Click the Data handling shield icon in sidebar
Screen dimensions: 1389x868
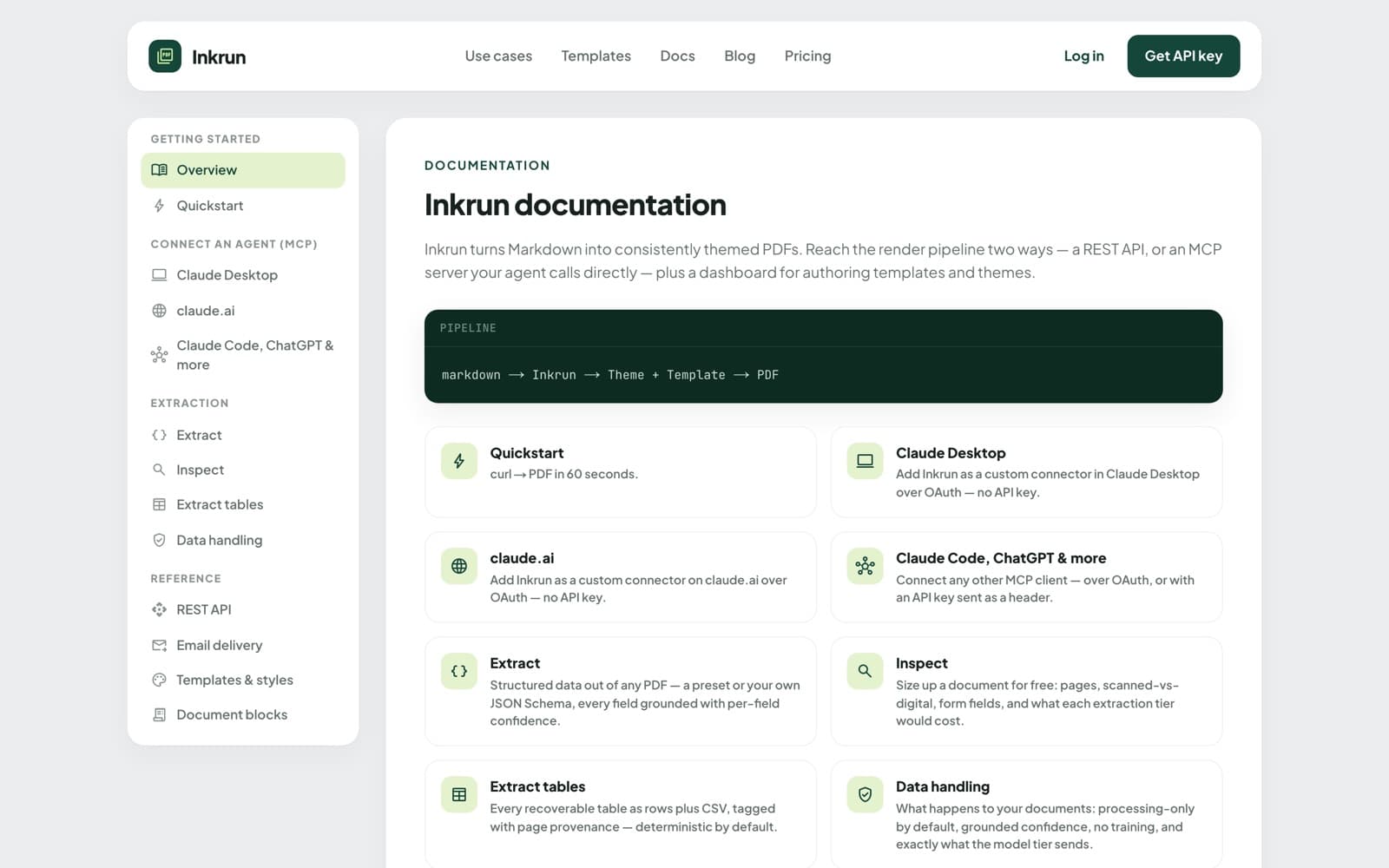pyautogui.click(x=159, y=540)
